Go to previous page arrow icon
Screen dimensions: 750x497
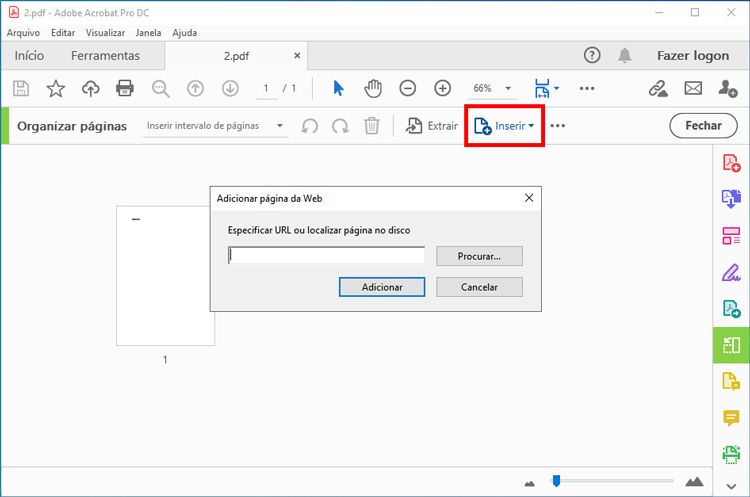click(x=195, y=88)
